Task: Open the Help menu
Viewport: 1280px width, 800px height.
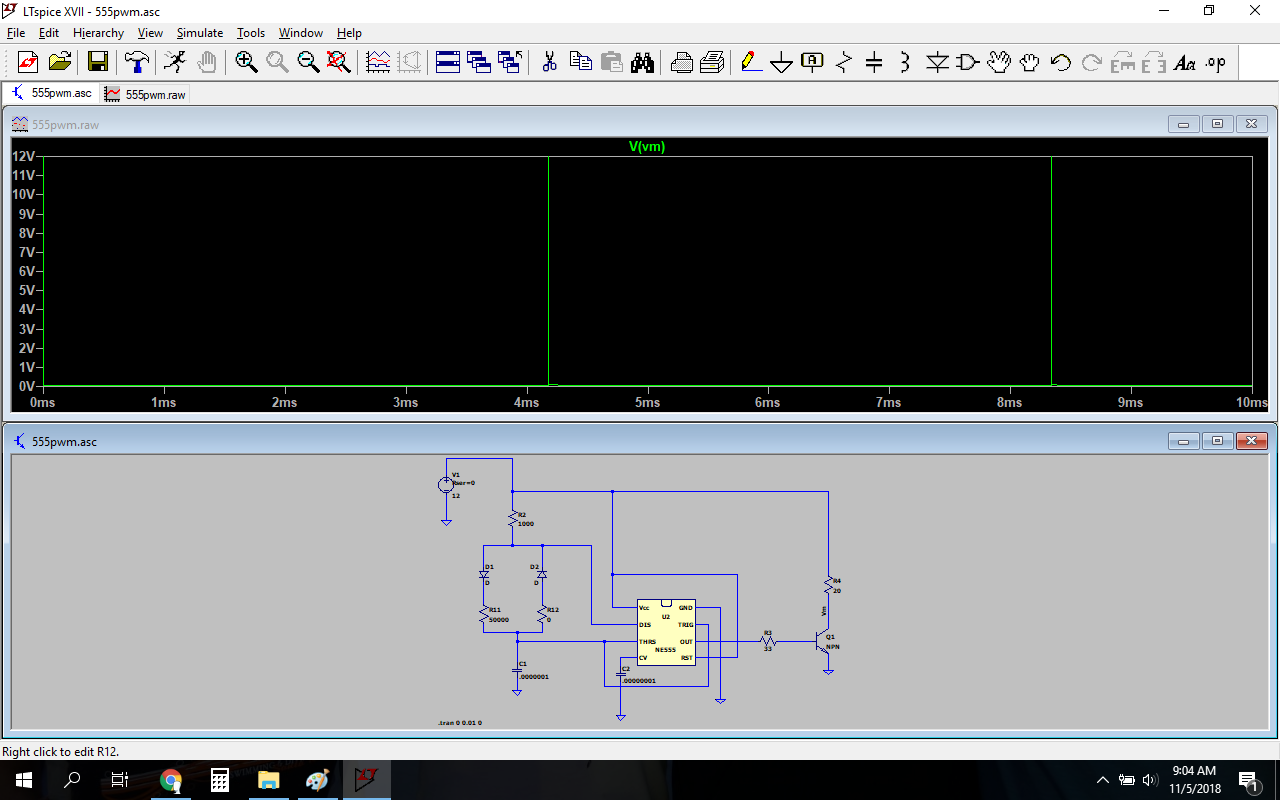Action: [x=349, y=33]
